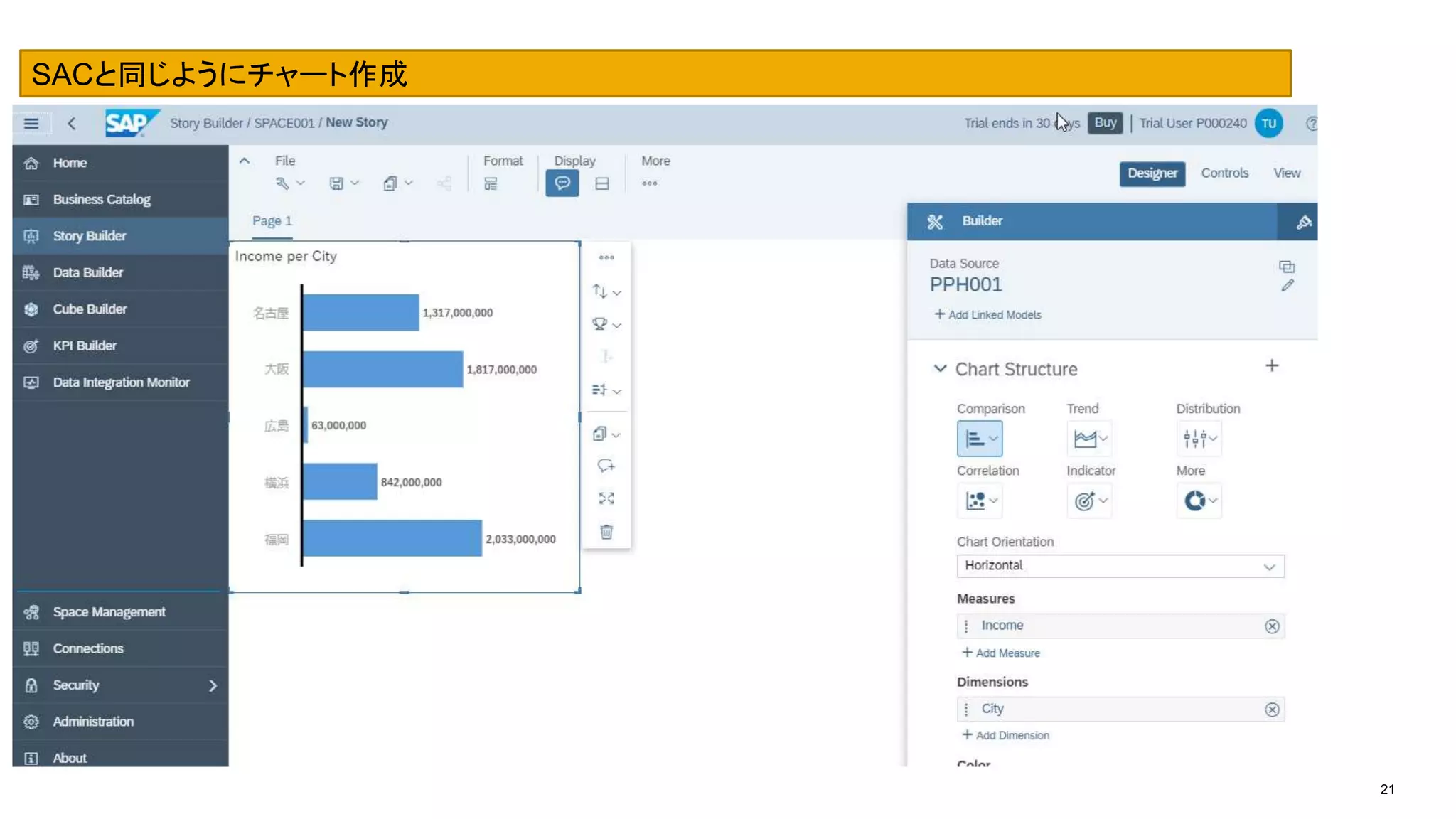Click Add Linked Models link

click(x=987, y=315)
